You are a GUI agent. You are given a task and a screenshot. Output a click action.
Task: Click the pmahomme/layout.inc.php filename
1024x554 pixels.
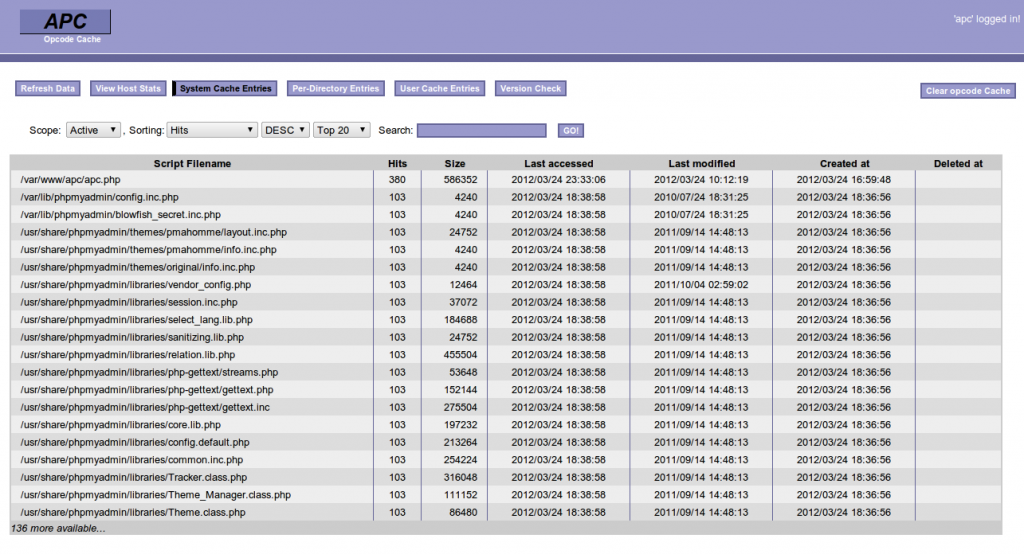153,233
